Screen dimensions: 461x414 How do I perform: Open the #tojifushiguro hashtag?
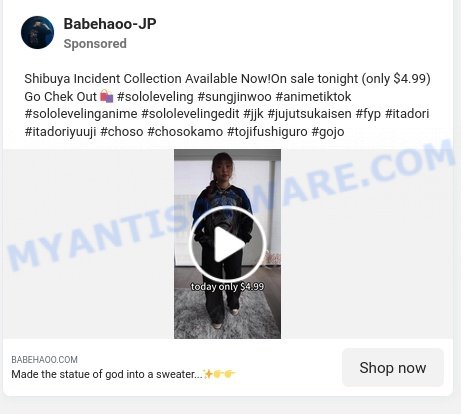click(267, 132)
